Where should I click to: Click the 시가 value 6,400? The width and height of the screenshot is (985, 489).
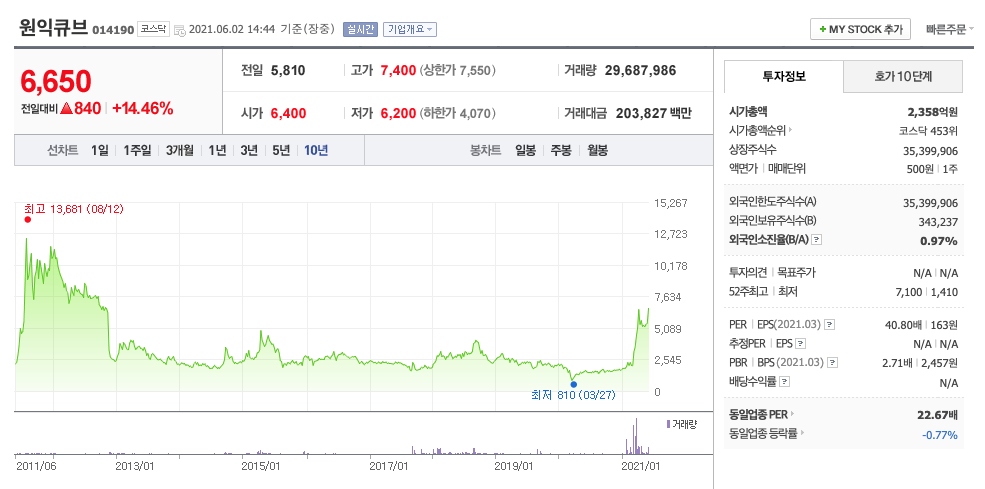click(x=288, y=114)
